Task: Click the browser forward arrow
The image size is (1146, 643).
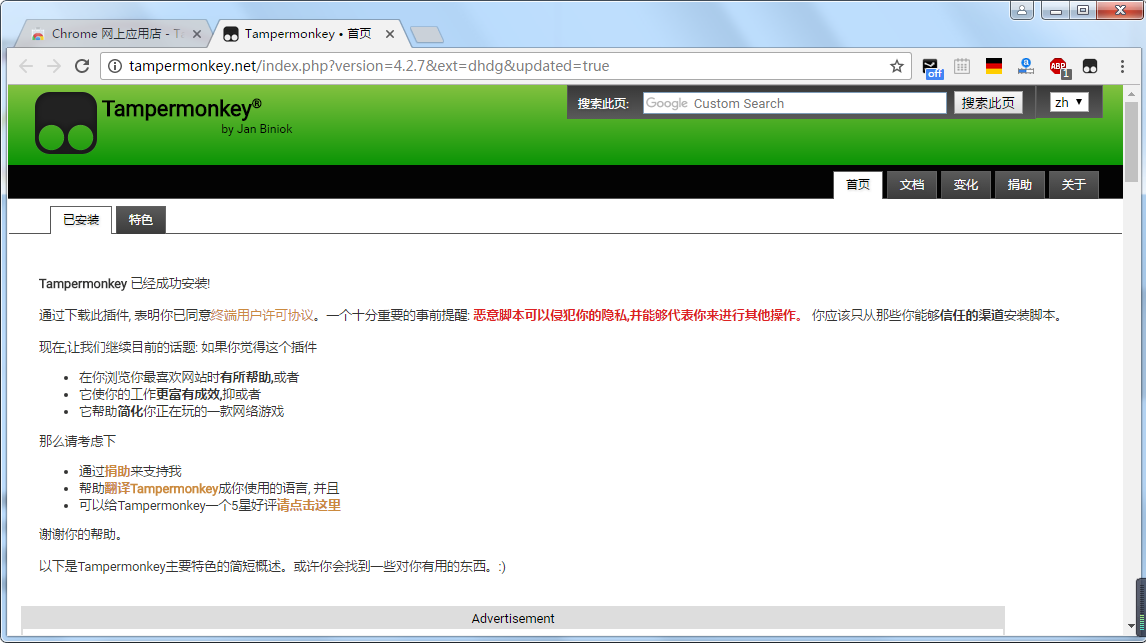Action: click(54, 66)
